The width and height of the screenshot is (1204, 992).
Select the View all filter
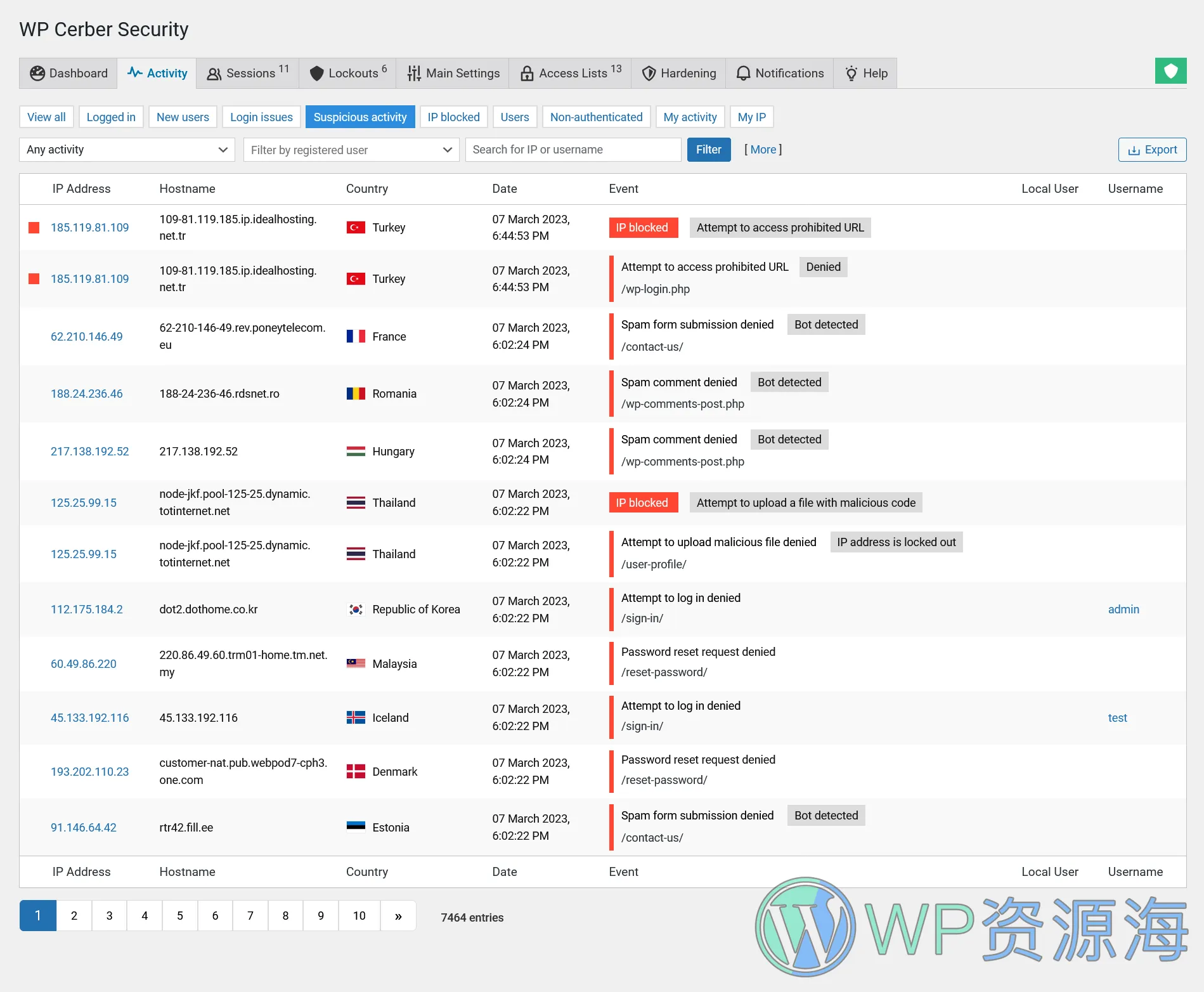coord(46,117)
